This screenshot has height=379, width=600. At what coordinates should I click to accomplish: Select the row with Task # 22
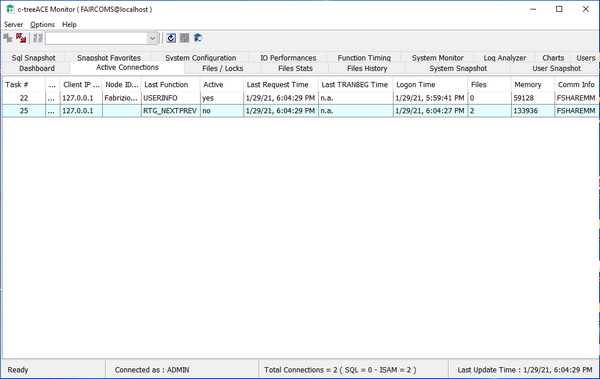tap(300, 98)
